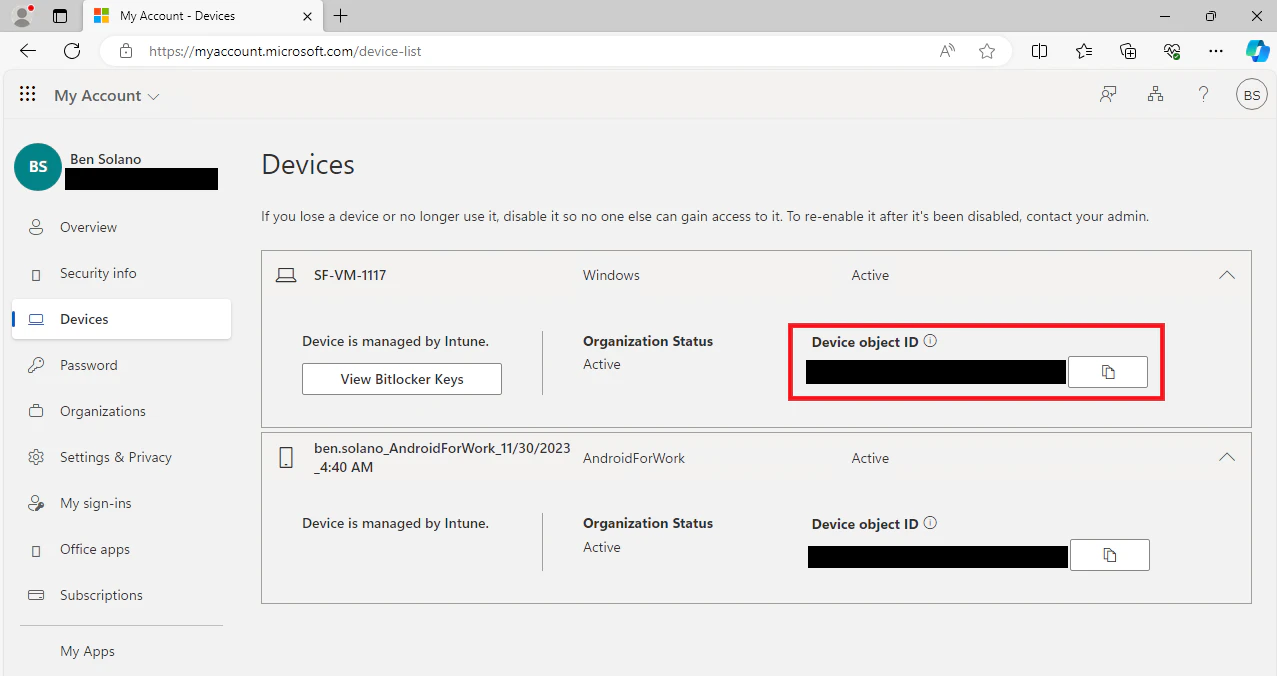Click info icon beside SF-VM-1117 Device object ID
The height and width of the screenshot is (676, 1277).
click(930, 341)
